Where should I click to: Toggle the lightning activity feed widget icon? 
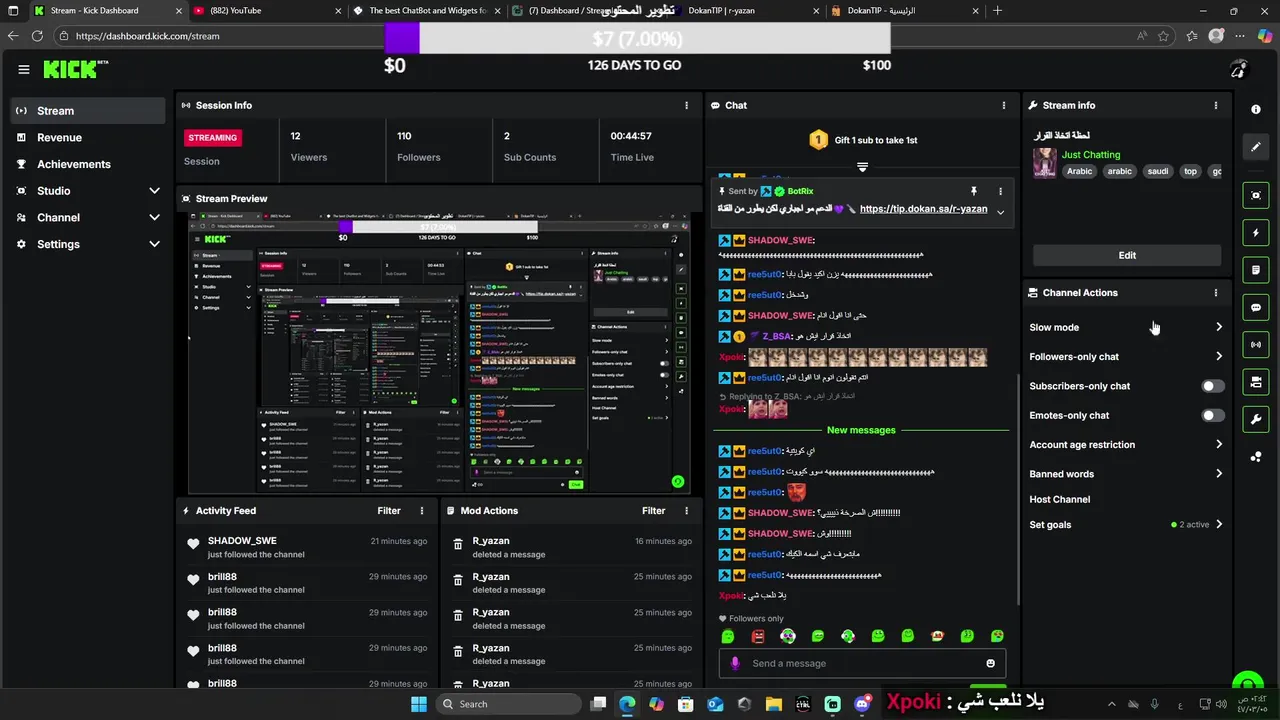point(1256,233)
